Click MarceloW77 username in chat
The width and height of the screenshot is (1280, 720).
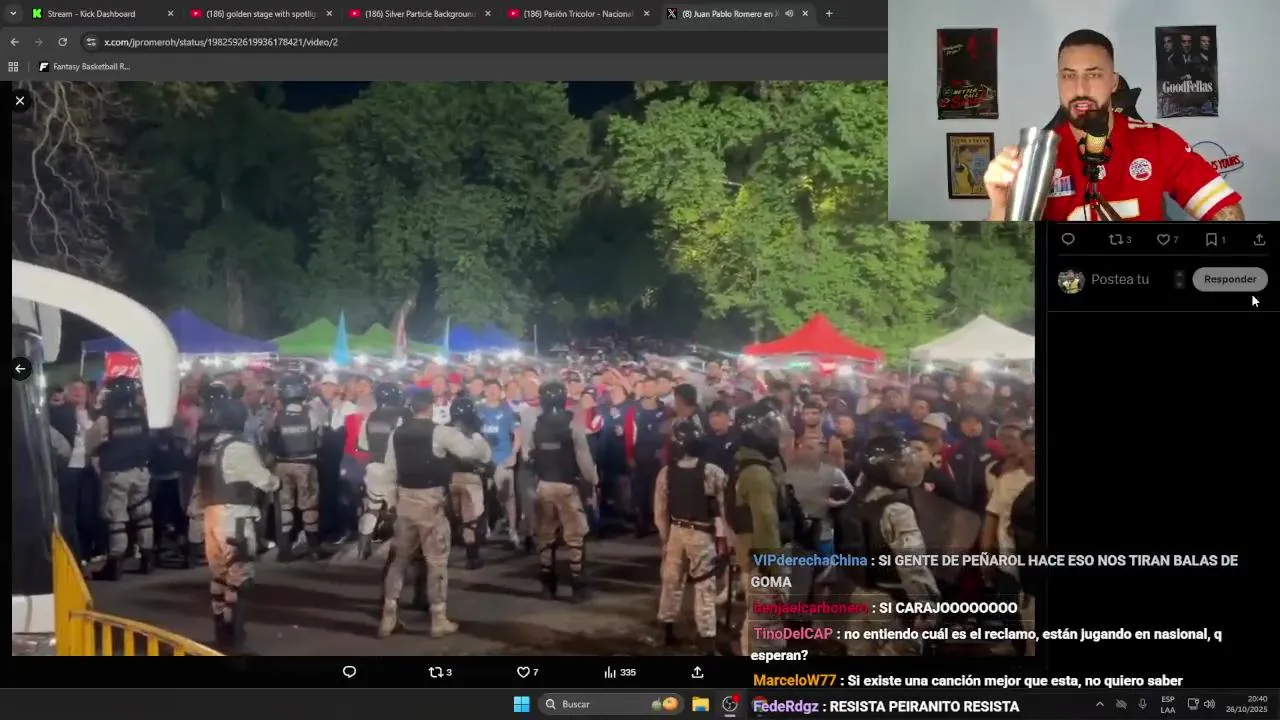pyautogui.click(x=795, y=680)
